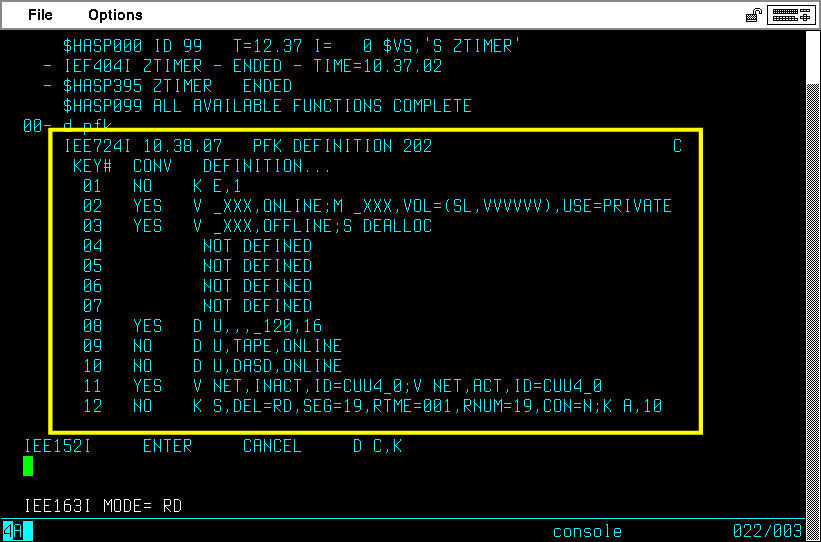Click D C,K in the IEE152I line
Image resolution: width=821 pixels, height=542 pixels.
pos(378,446)
